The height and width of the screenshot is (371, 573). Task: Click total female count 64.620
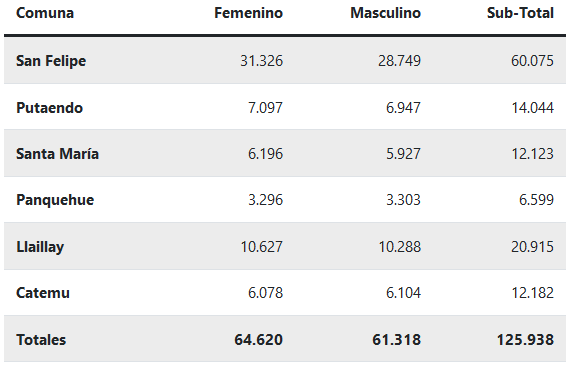tap(259, 340)
